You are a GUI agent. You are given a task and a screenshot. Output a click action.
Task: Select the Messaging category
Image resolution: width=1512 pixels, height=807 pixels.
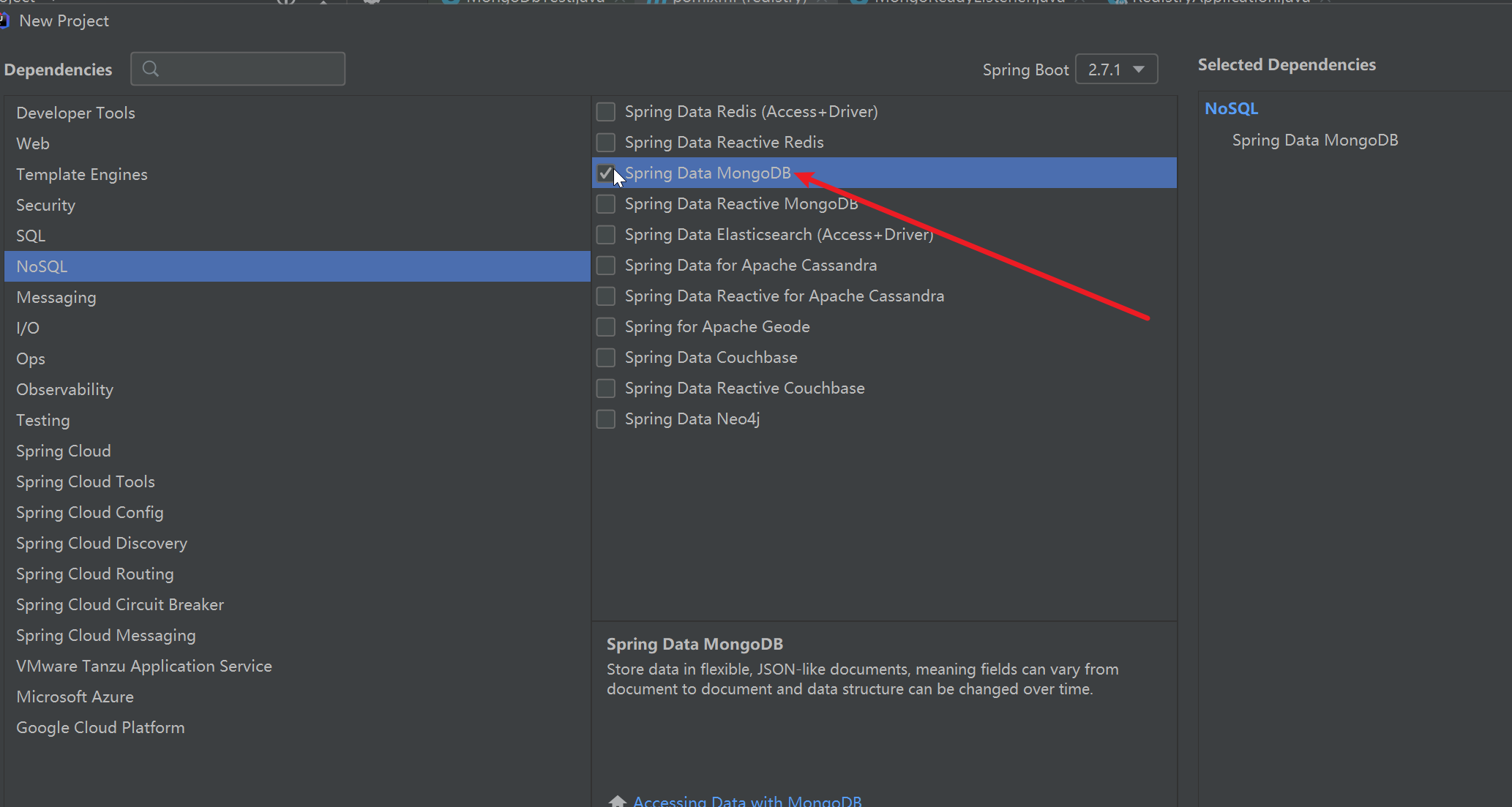(x=56, y=297)
